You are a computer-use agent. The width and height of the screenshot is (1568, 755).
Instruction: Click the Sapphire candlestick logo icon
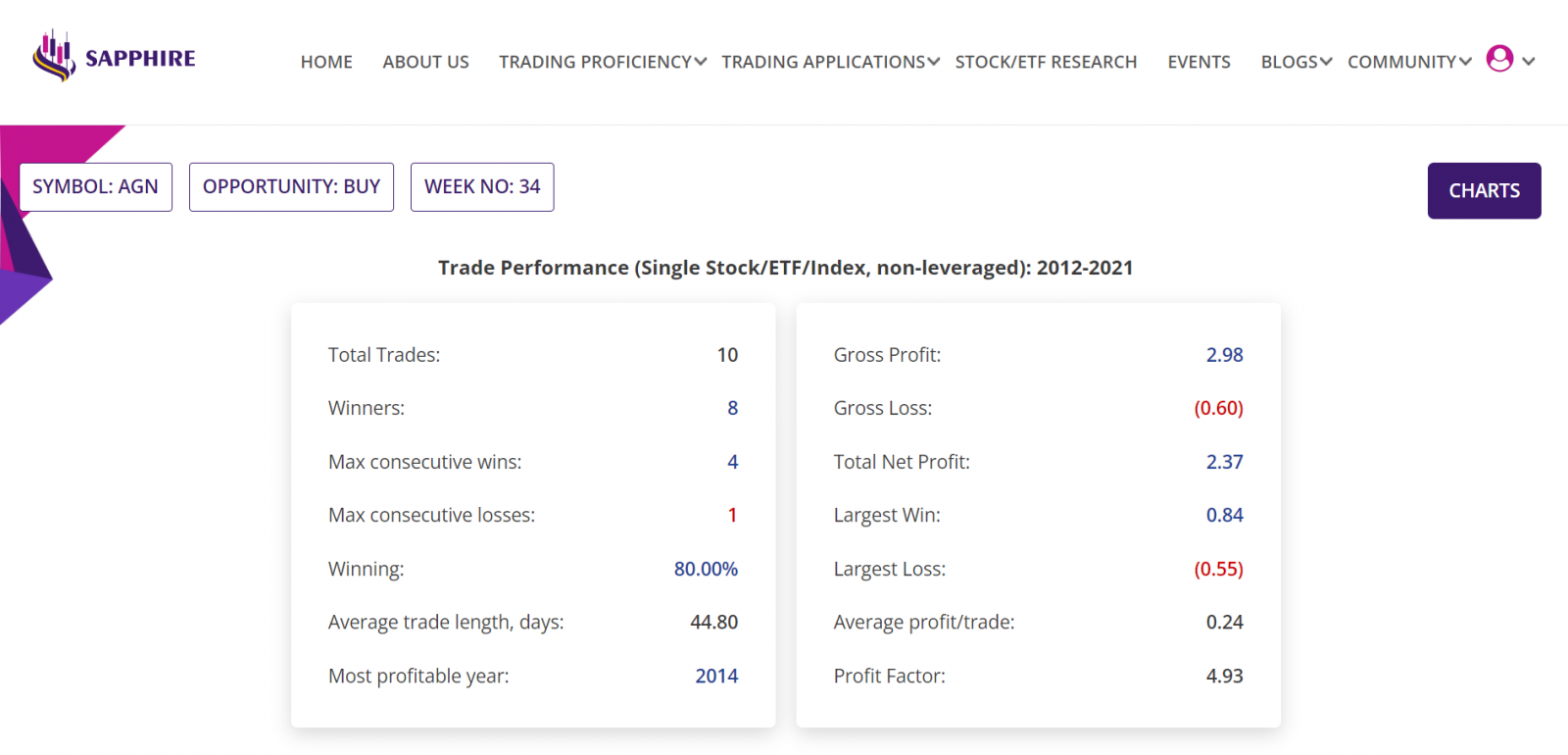click(x=54, y=56)
